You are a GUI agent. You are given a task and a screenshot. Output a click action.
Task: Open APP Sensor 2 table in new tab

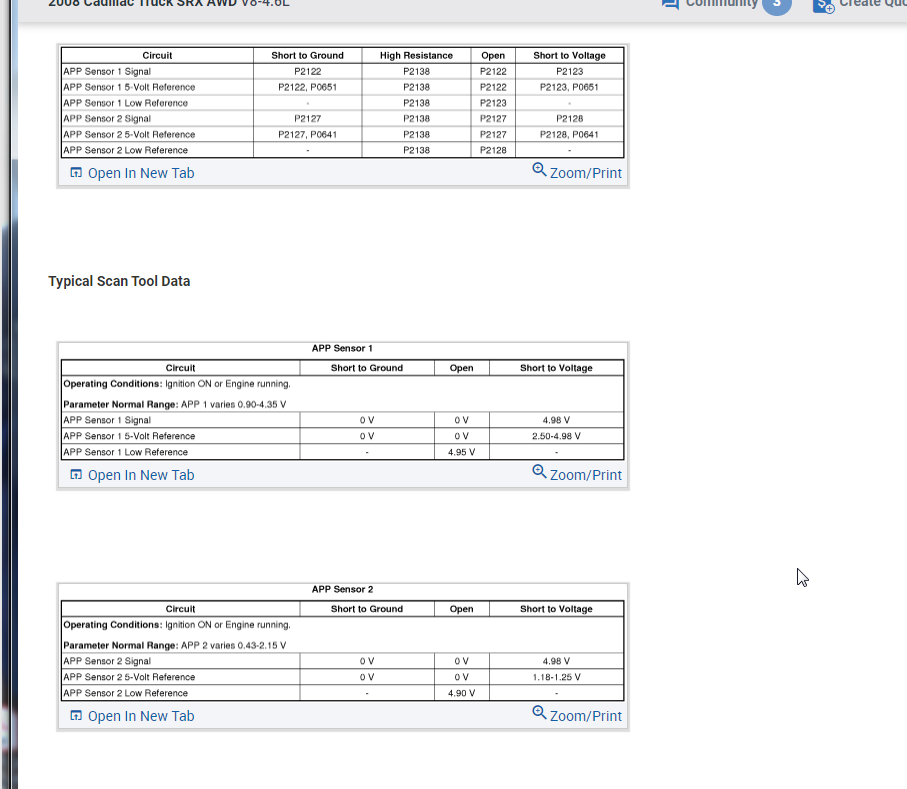click(132, 716)
